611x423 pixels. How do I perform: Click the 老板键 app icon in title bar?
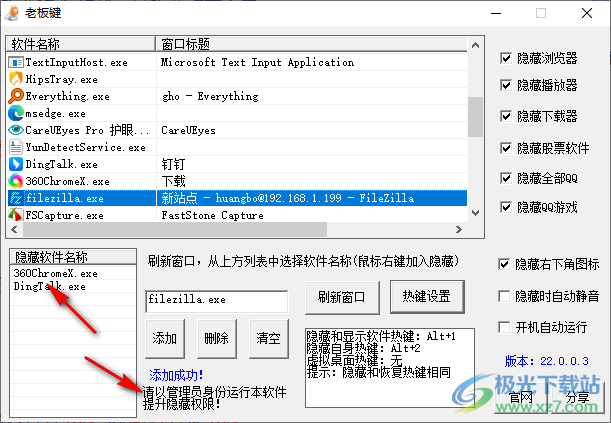[x=12, y=13]
